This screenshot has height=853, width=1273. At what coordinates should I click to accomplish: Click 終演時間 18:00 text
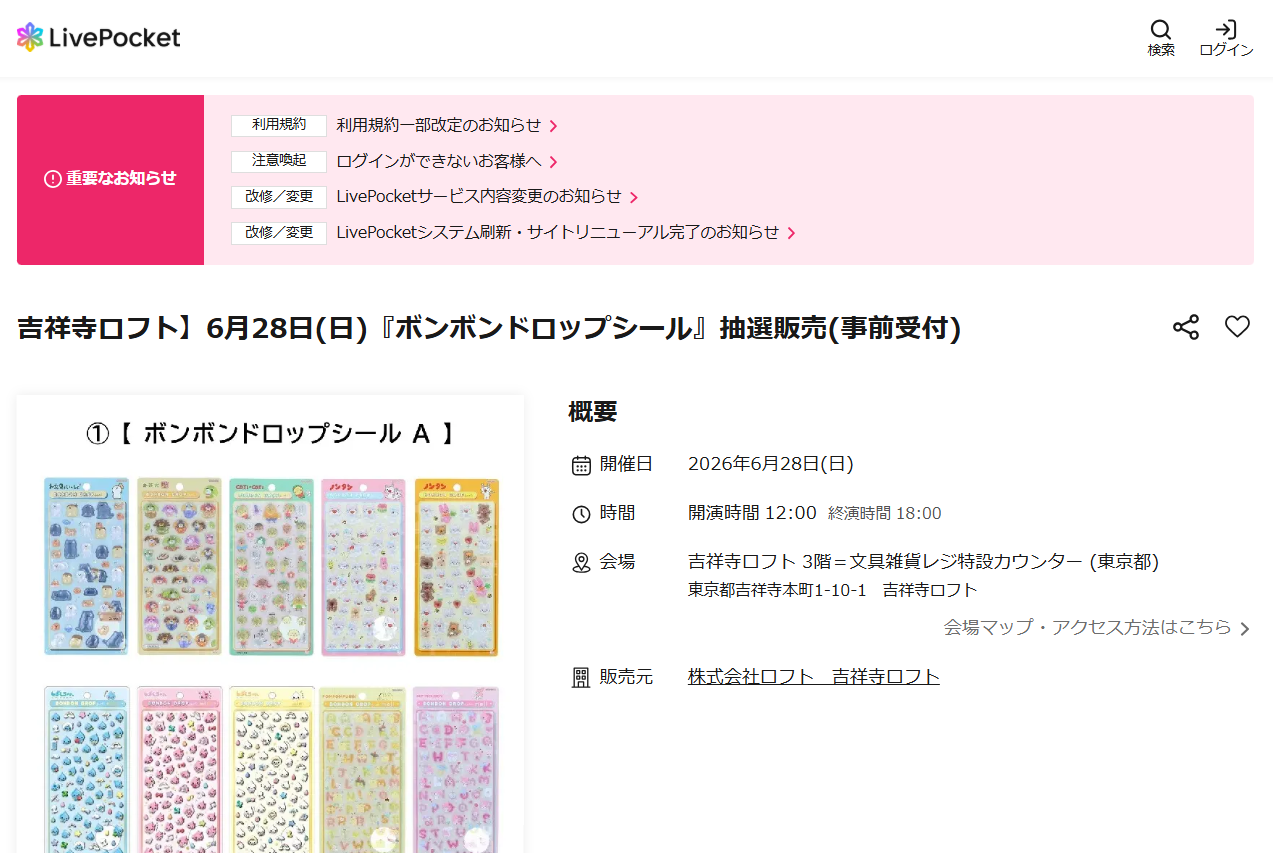click(x=885, y=514)
